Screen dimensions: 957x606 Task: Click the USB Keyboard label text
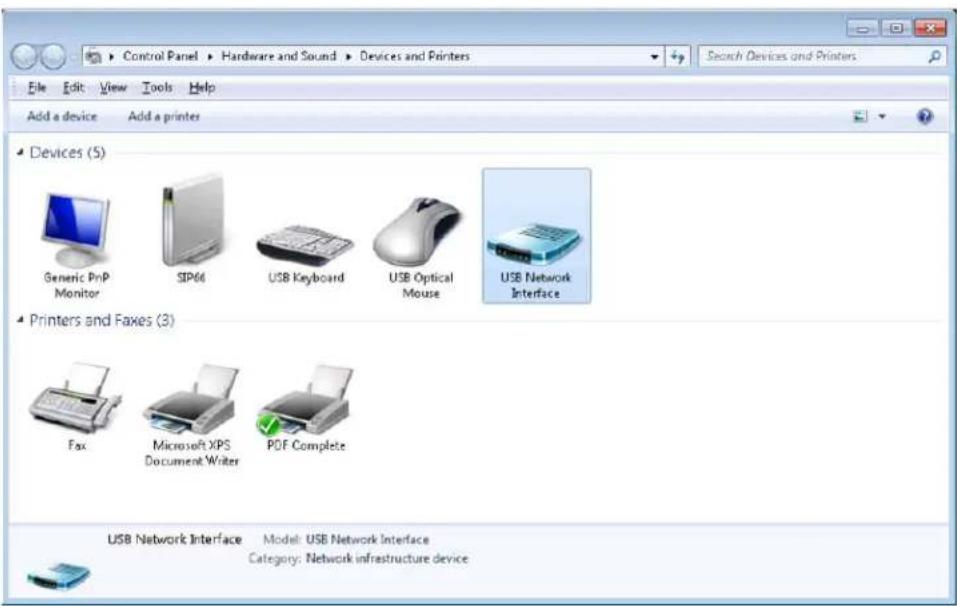pyautogui.click(x=306, y=278)
